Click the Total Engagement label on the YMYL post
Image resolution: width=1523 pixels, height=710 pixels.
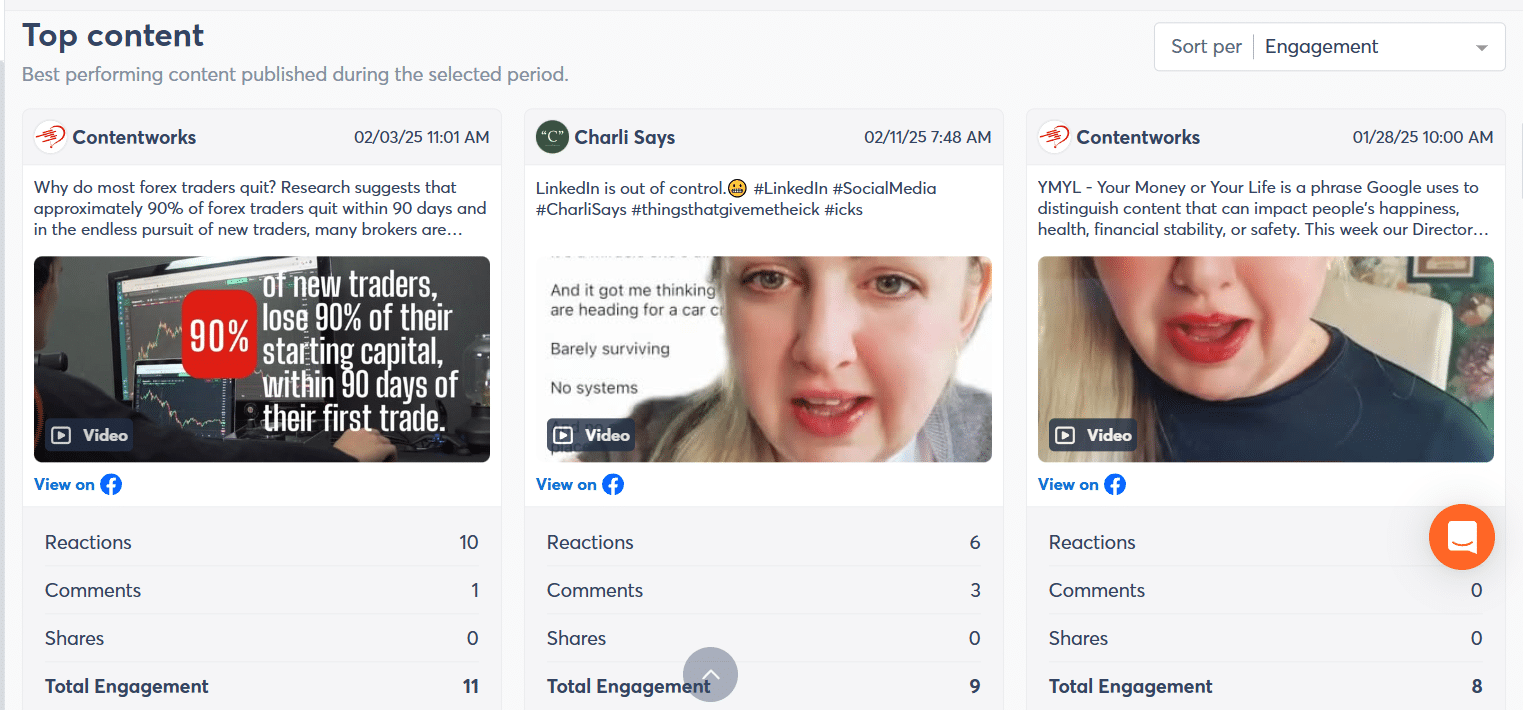(x=1131, y=686)
